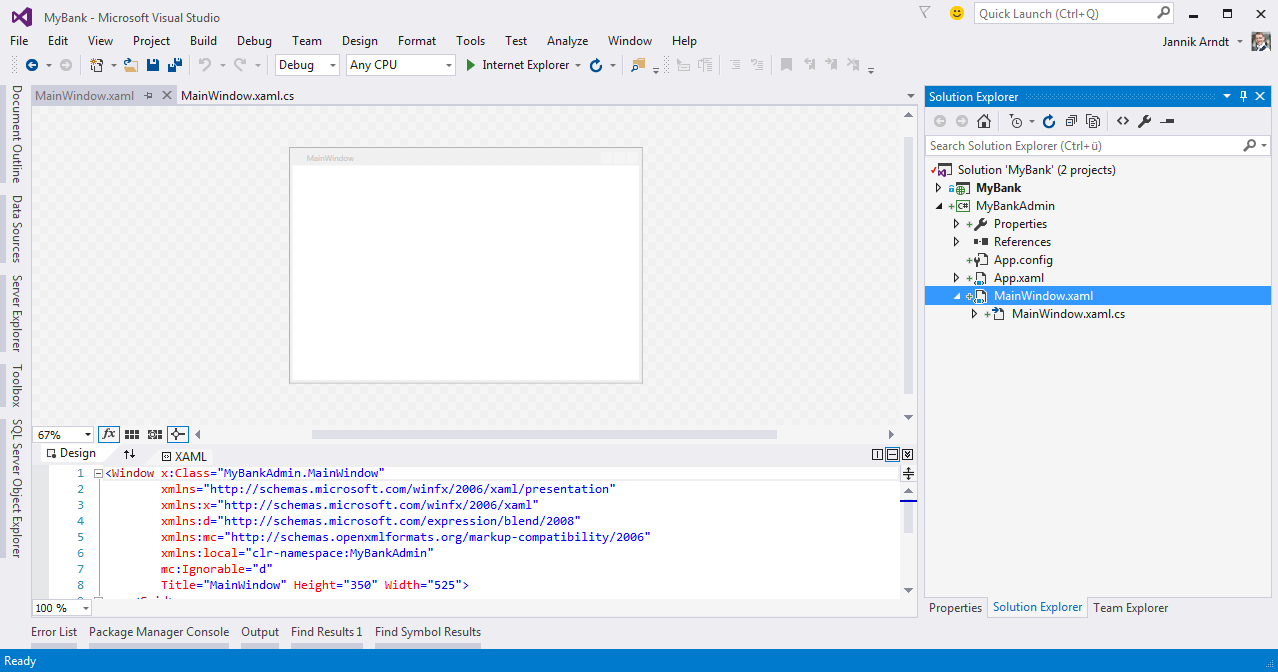This screenshot has width=1278, height=672.
Task: Click the Redo toolbar icon
Action: [x=240, y=65]
